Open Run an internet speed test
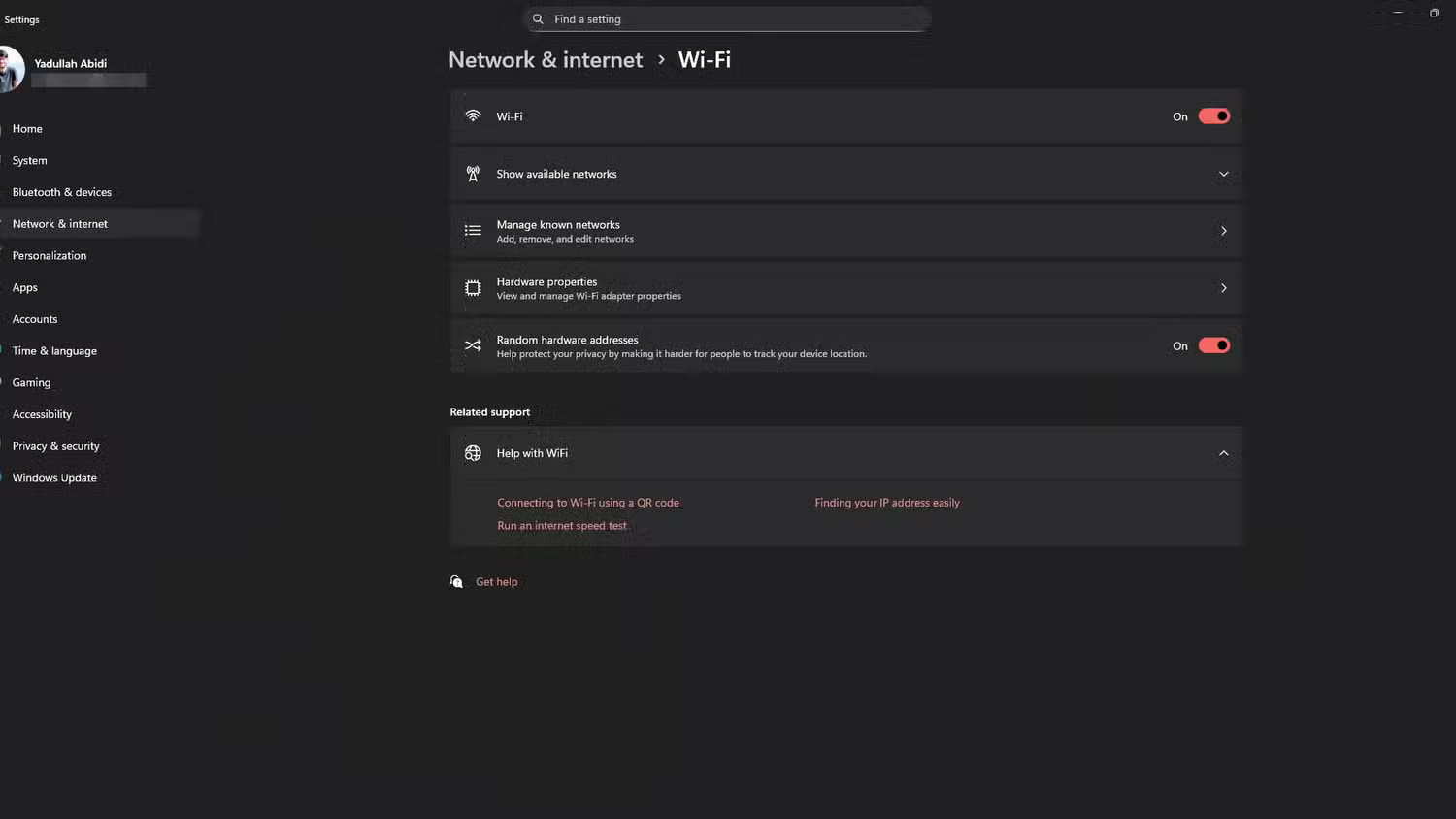1456x819 pixels. tap(561, 525)
